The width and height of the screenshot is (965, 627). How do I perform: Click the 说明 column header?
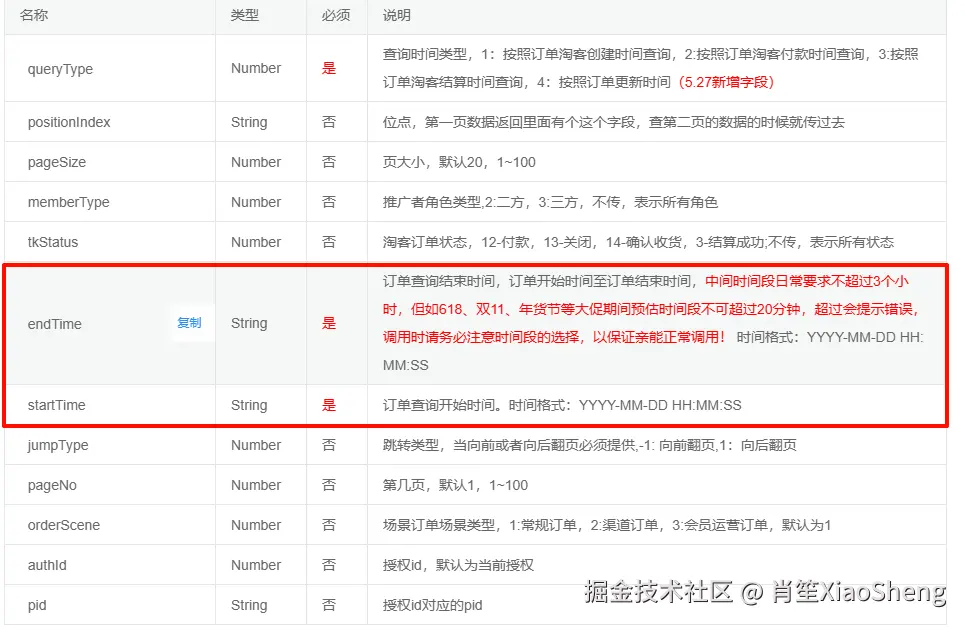396,15
